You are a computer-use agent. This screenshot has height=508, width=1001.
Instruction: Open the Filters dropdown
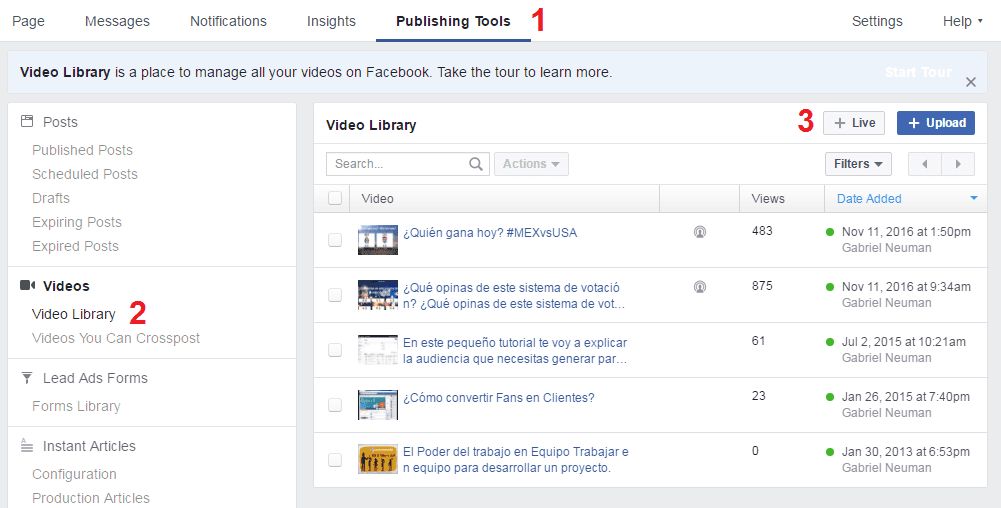pos(858,164)
